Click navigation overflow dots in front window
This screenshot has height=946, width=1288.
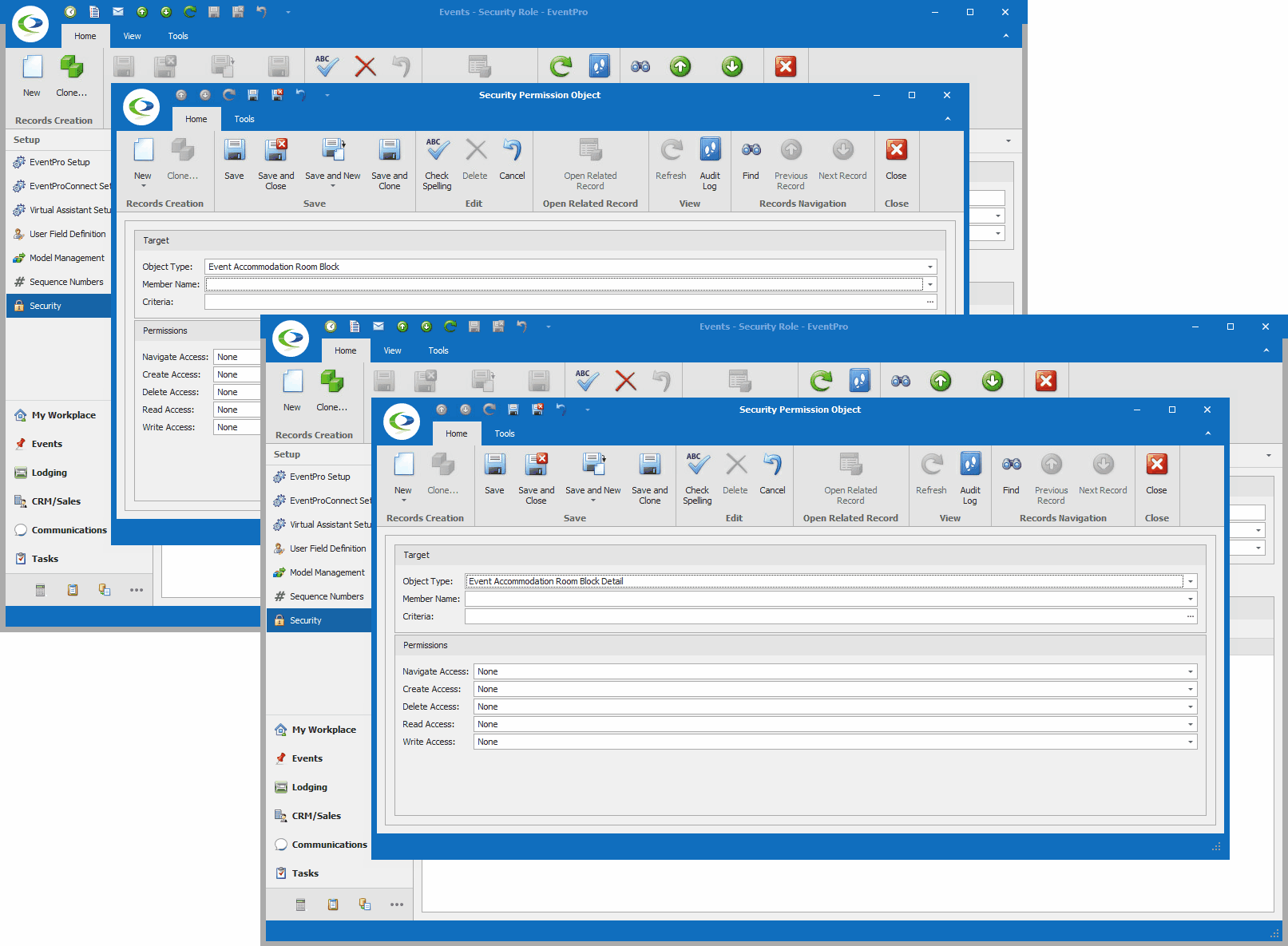click(x=397, y=904)
